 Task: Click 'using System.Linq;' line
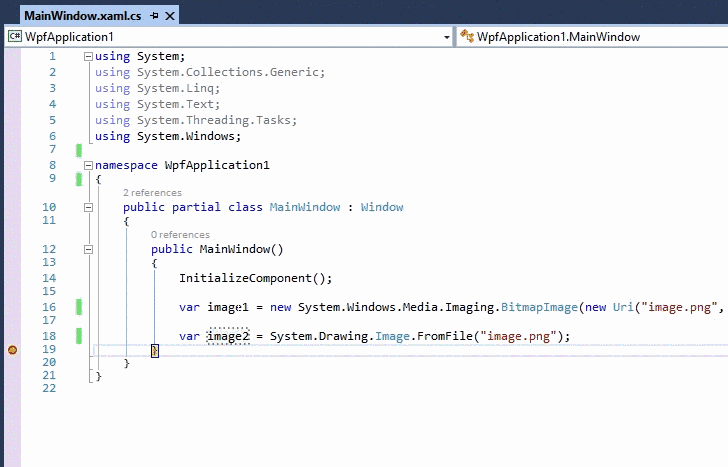coord(157,88)
